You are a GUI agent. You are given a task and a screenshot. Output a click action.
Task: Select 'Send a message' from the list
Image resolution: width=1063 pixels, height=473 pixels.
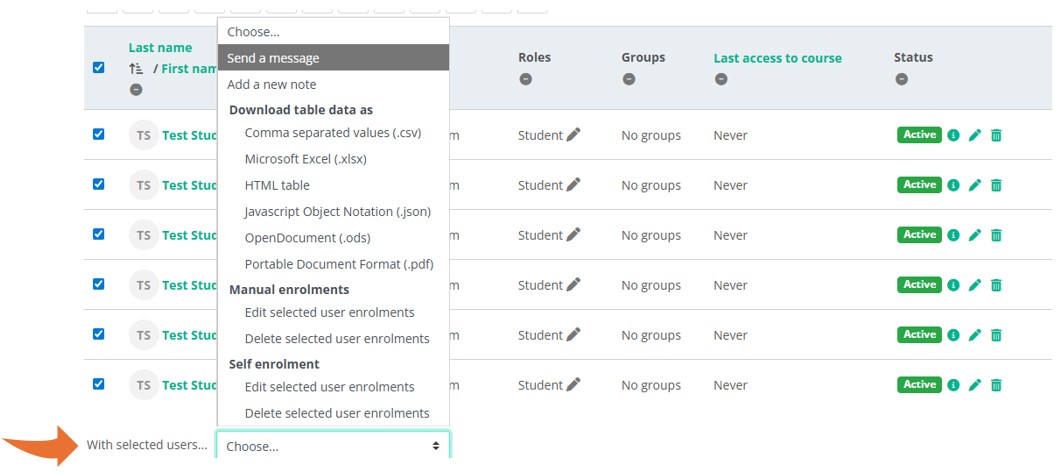[273, 58]
